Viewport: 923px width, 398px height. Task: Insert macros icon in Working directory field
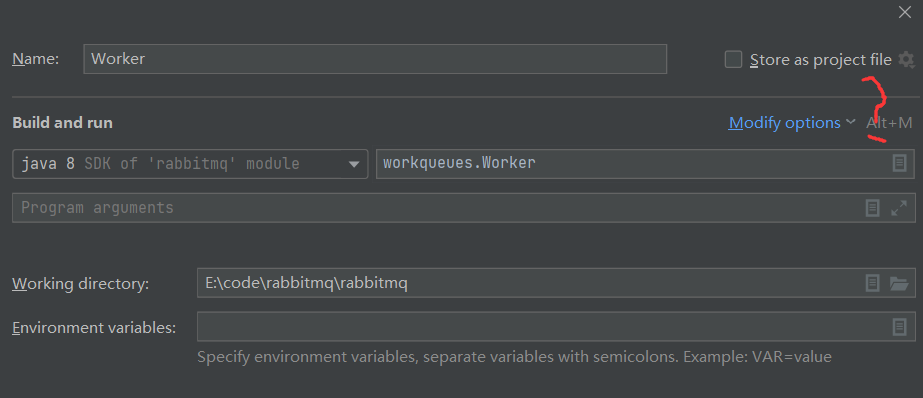(x=872, y=283)
